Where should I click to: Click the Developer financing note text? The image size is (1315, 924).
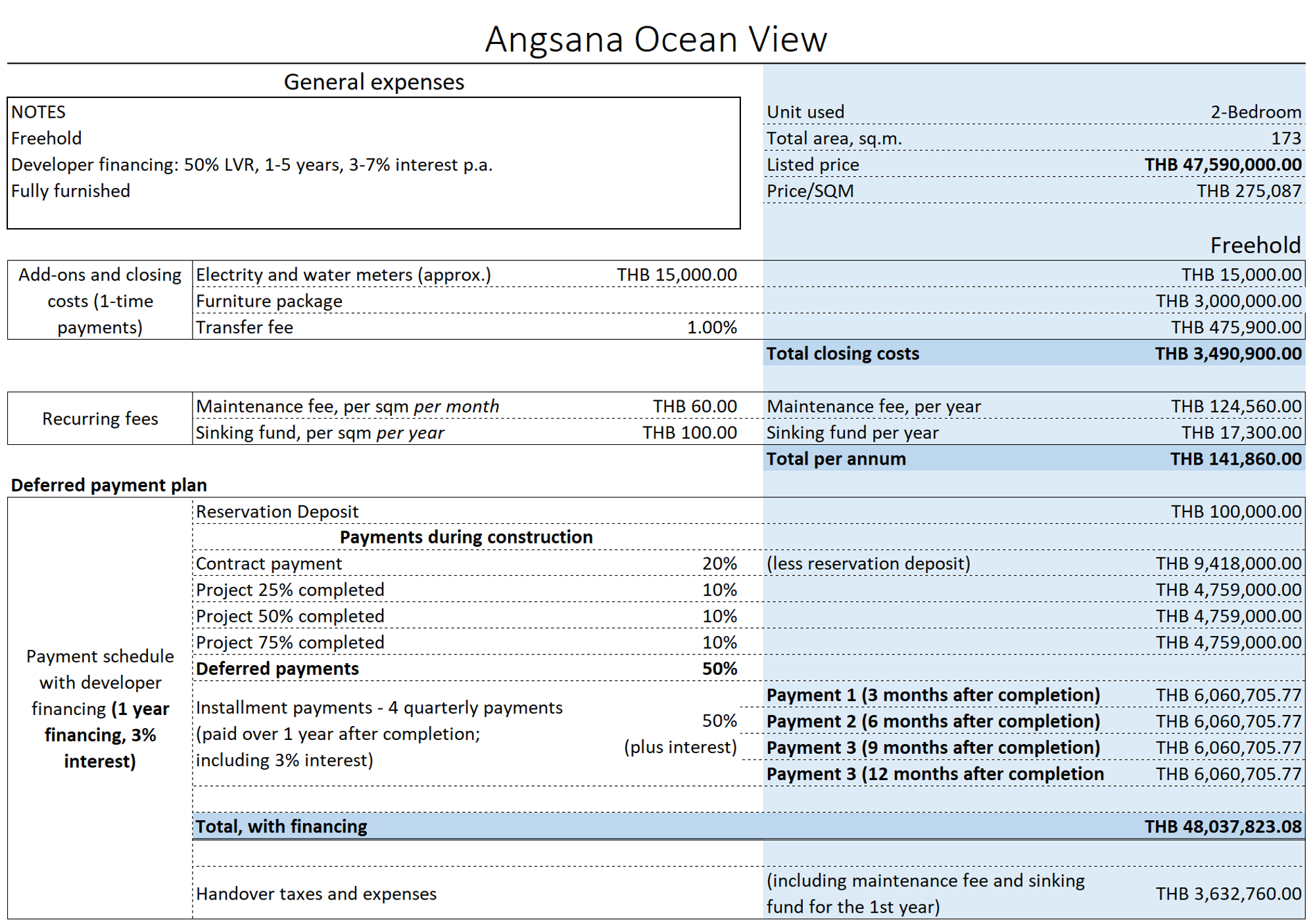pos(251,164)
